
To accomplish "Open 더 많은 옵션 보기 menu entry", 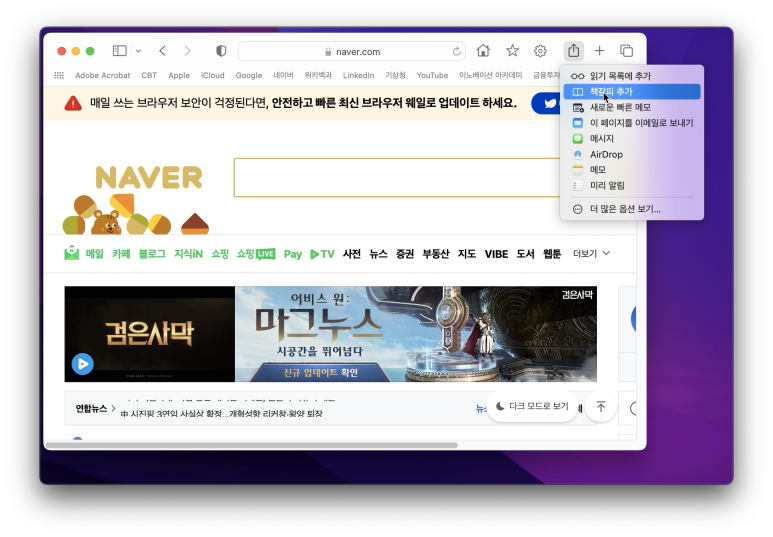I will coord(632,209).
